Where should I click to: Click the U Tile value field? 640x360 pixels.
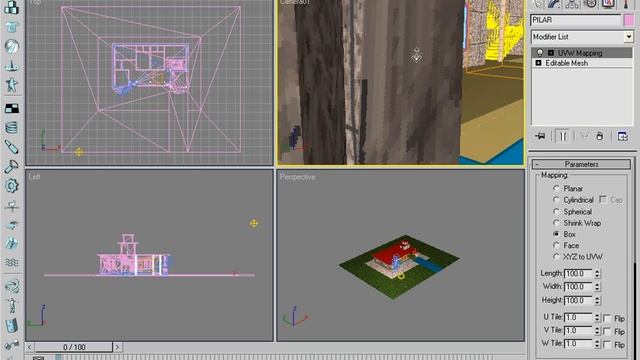click(578, 317)
